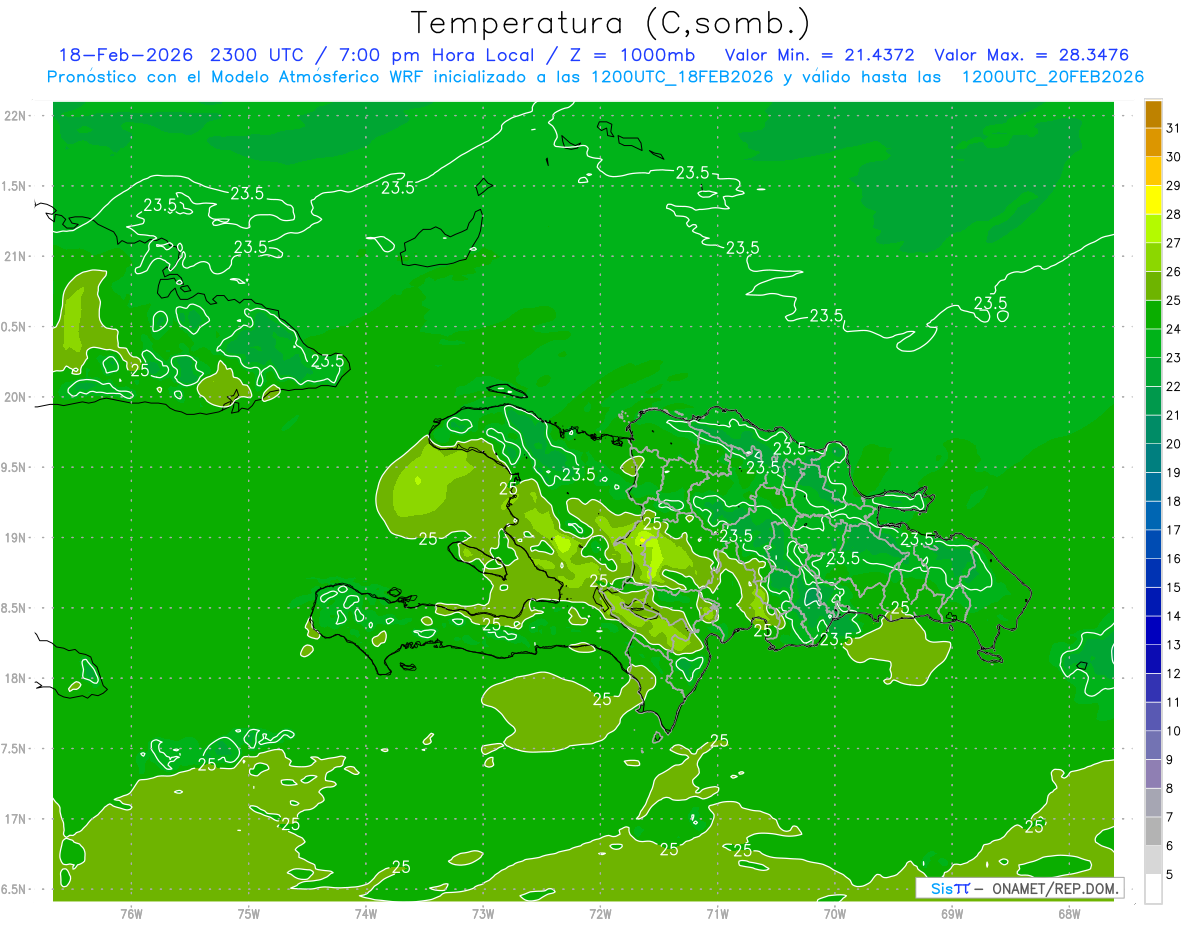
Task: Select 'Valor Max. = 28.3476' text
Action: pos(1031,55)
